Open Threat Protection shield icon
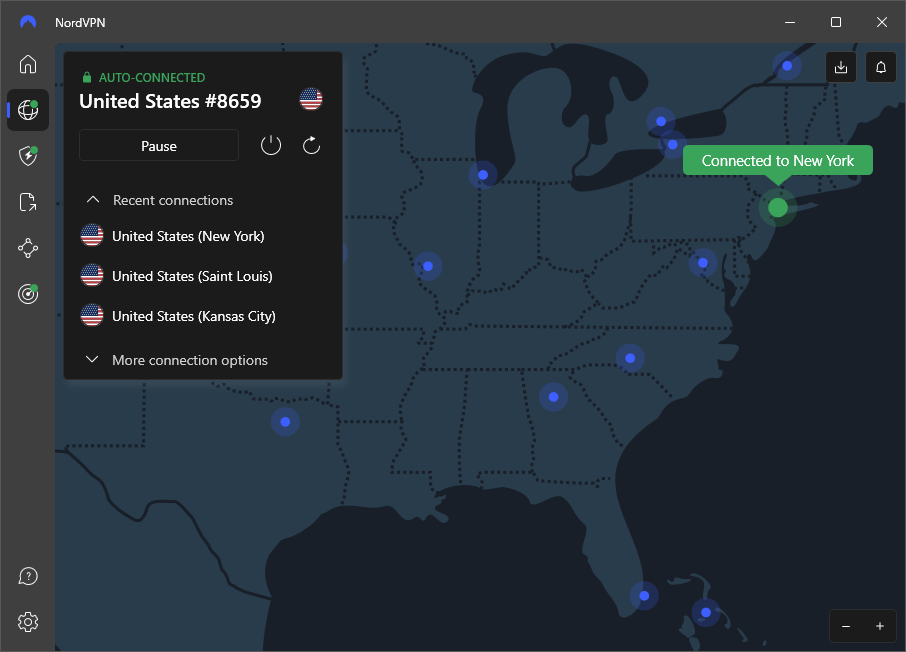Screen dimensions: 906x652 click(28, 155)
